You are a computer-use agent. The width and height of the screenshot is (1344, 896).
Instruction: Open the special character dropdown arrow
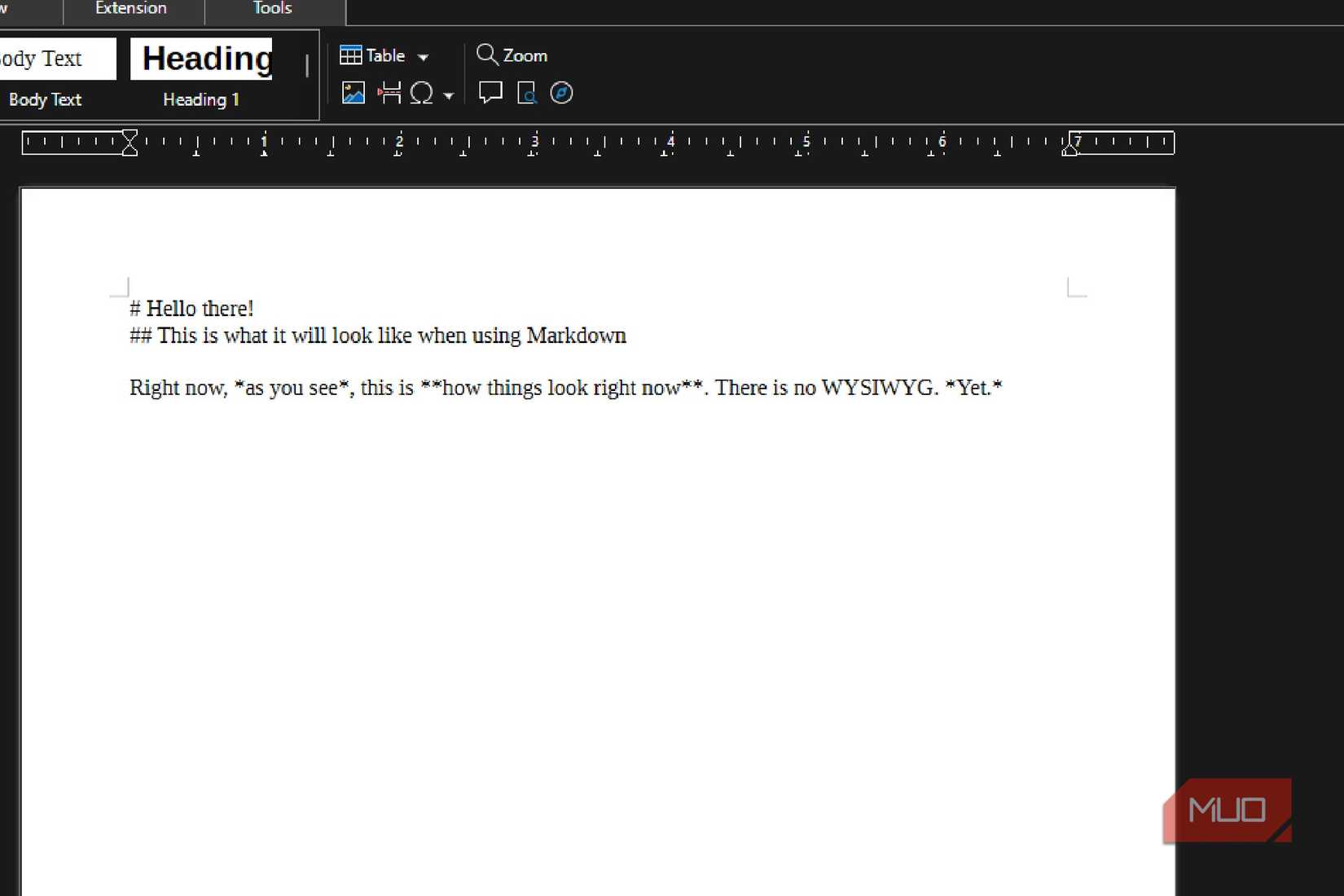pos(449,94)
